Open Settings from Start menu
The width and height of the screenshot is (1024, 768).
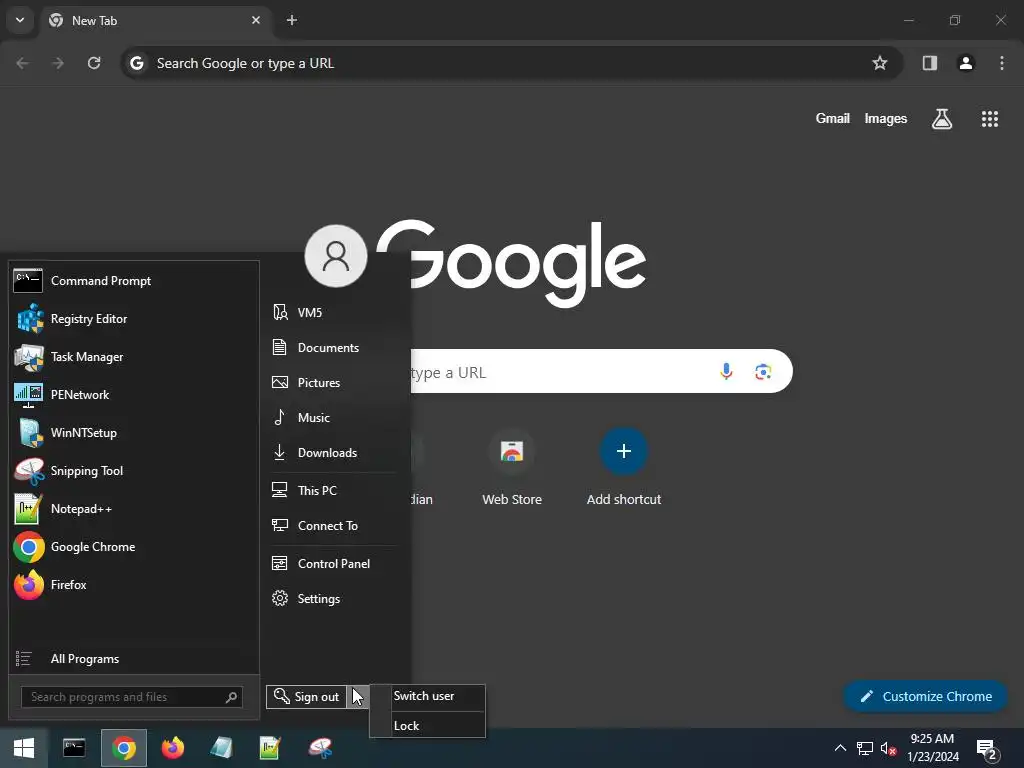click(x=333, y=599)
